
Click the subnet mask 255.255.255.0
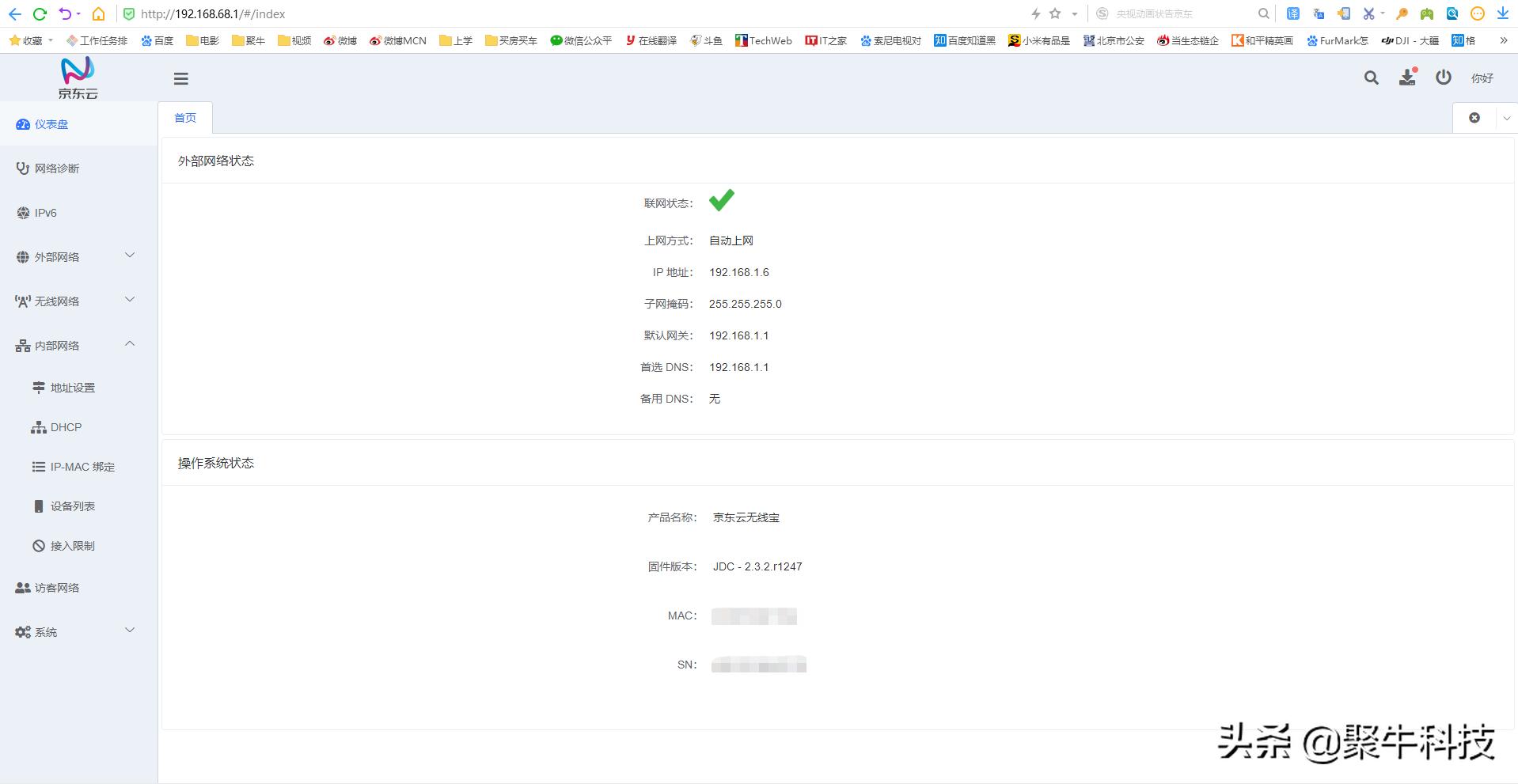click(x=746, y=304)
